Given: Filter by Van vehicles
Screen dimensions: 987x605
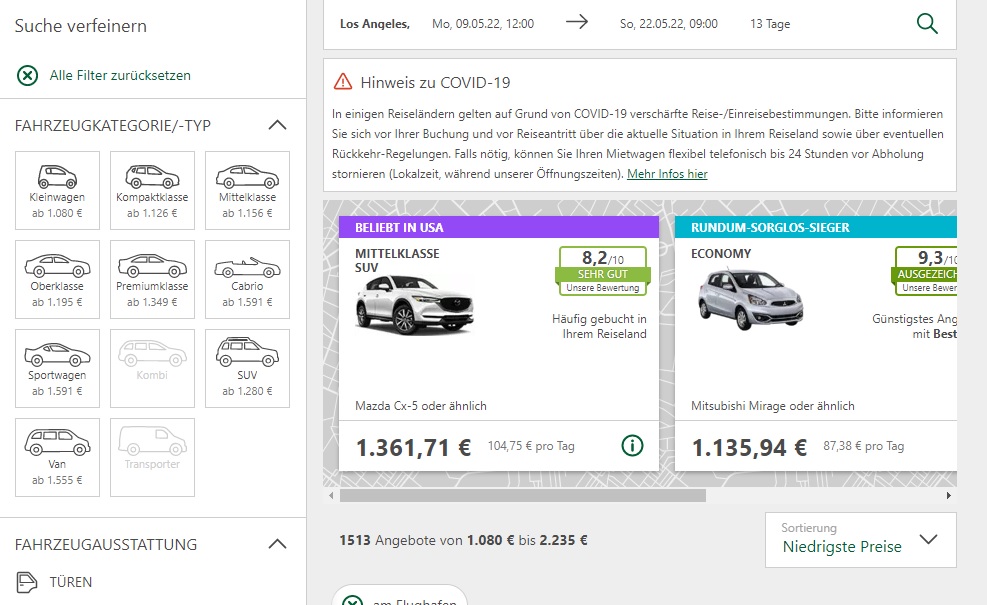Looking at the screenshot, I should click(58, 457).
